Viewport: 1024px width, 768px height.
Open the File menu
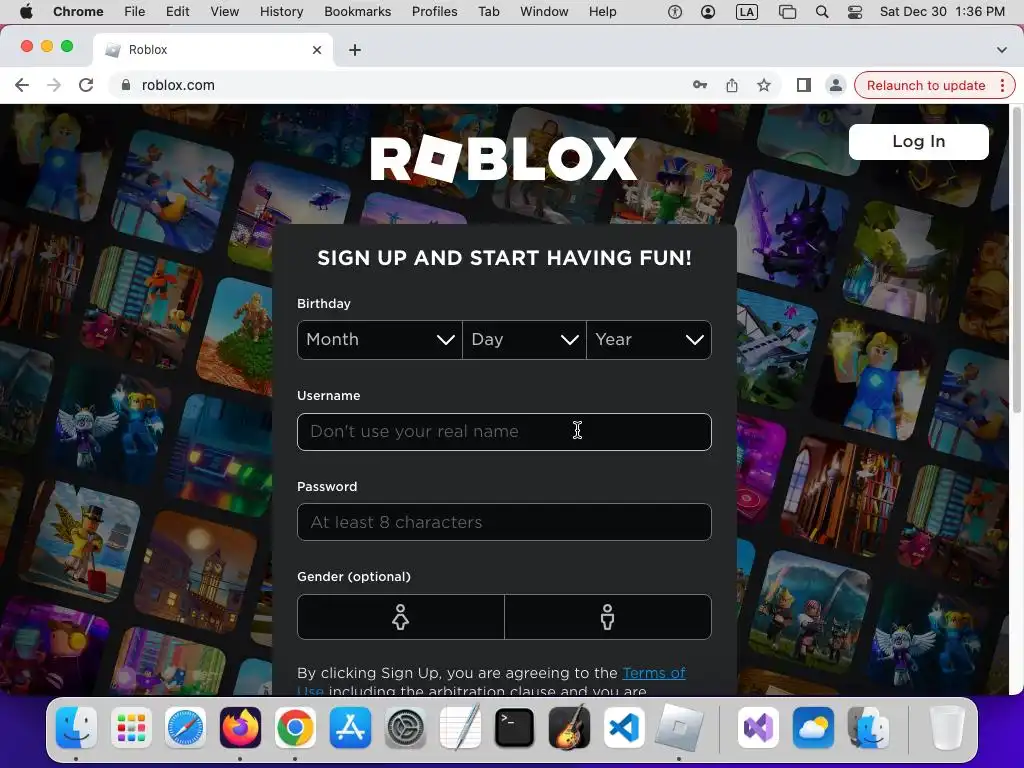pyautogui.click(x=135, y=12)
